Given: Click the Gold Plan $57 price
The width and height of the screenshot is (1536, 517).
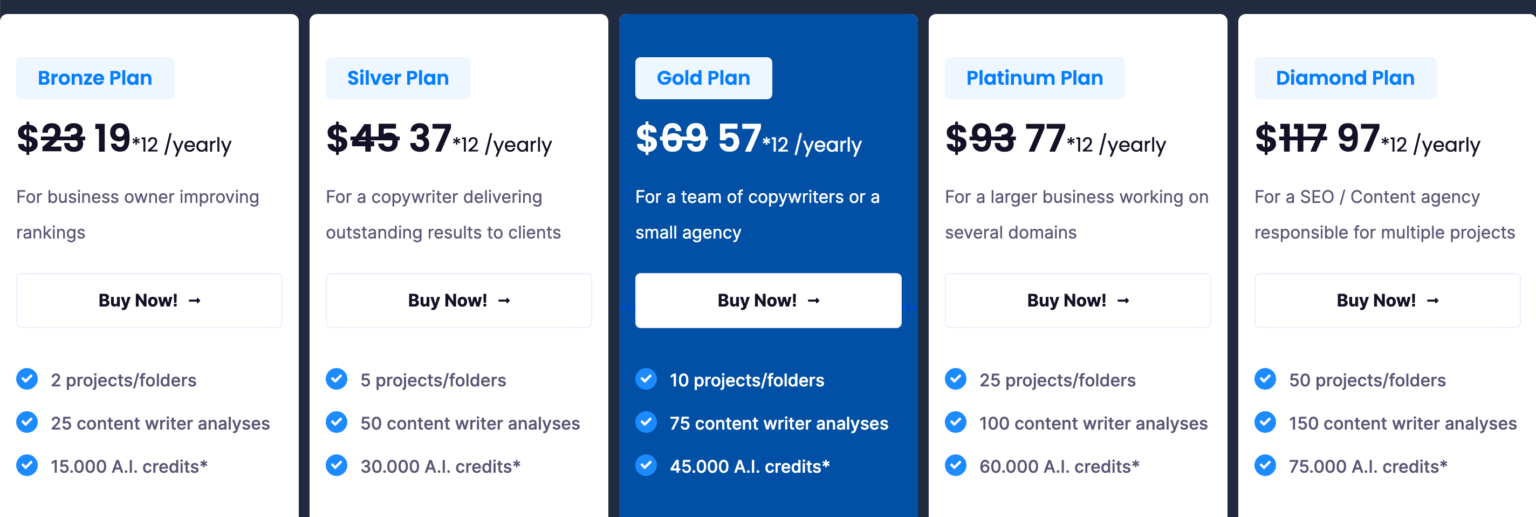Looking at the screenshot, I should pos(739,139).
